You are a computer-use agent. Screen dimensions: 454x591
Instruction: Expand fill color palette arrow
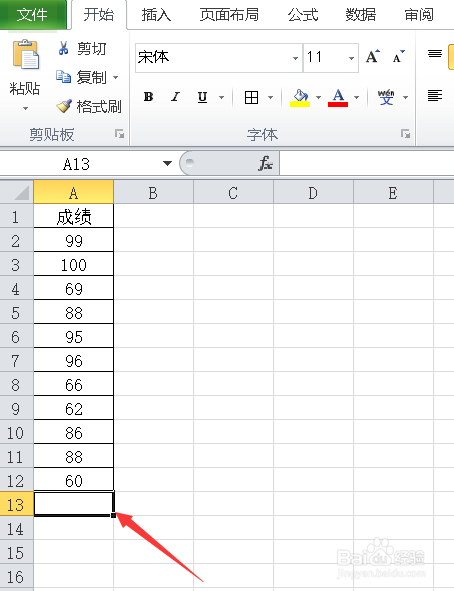(319, 97)
